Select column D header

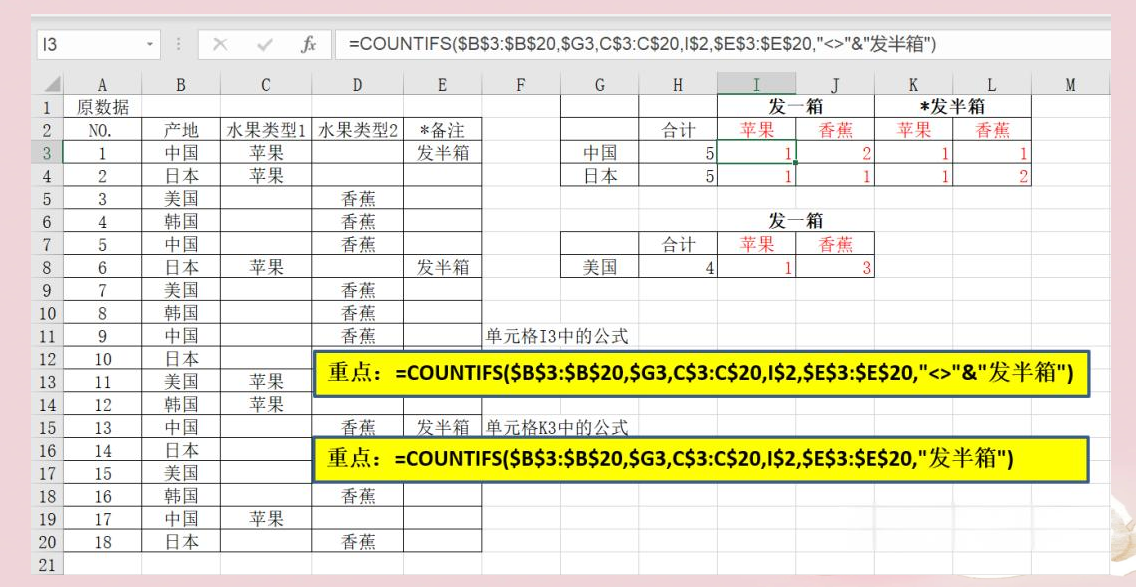357,85
